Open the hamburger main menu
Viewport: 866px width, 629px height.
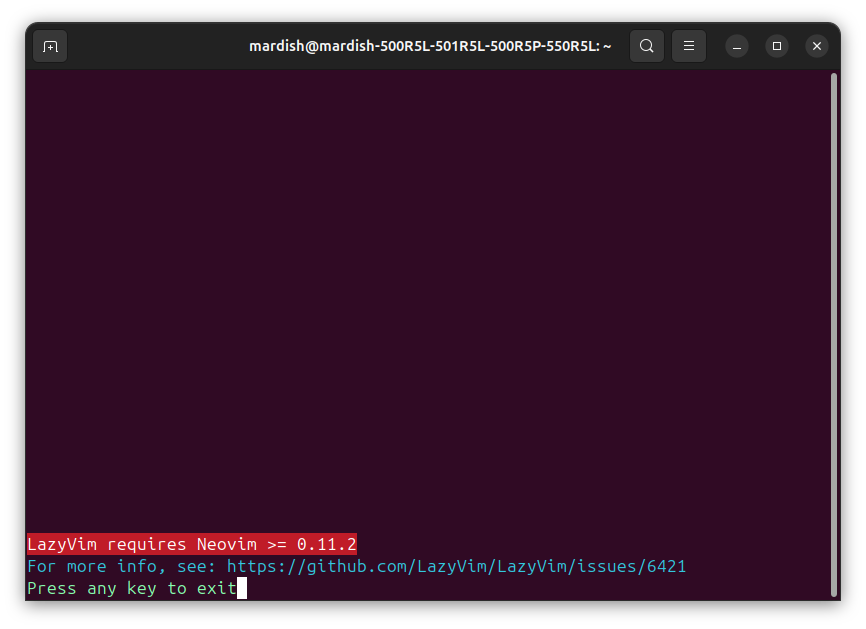[x=689, y=46]
